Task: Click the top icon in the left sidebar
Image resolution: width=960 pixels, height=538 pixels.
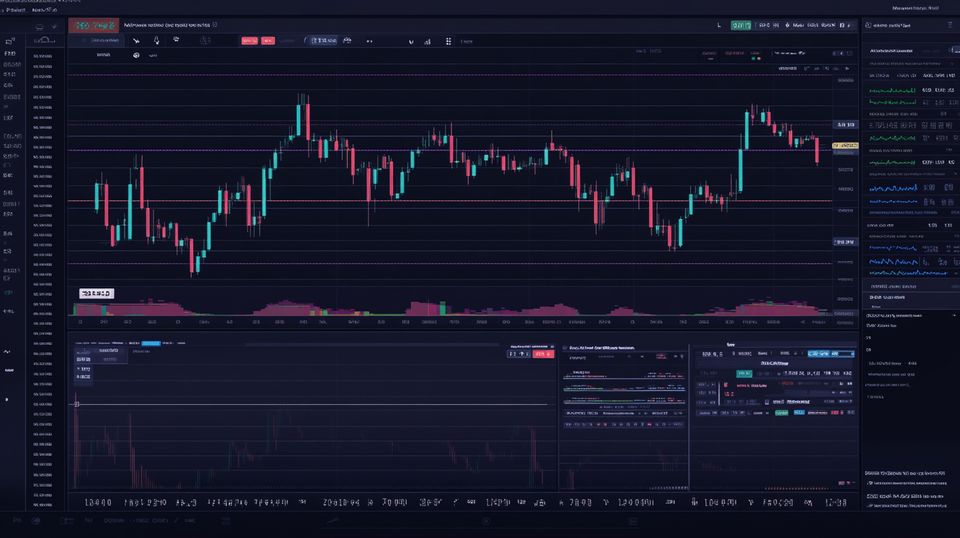Action: [9, 42]
